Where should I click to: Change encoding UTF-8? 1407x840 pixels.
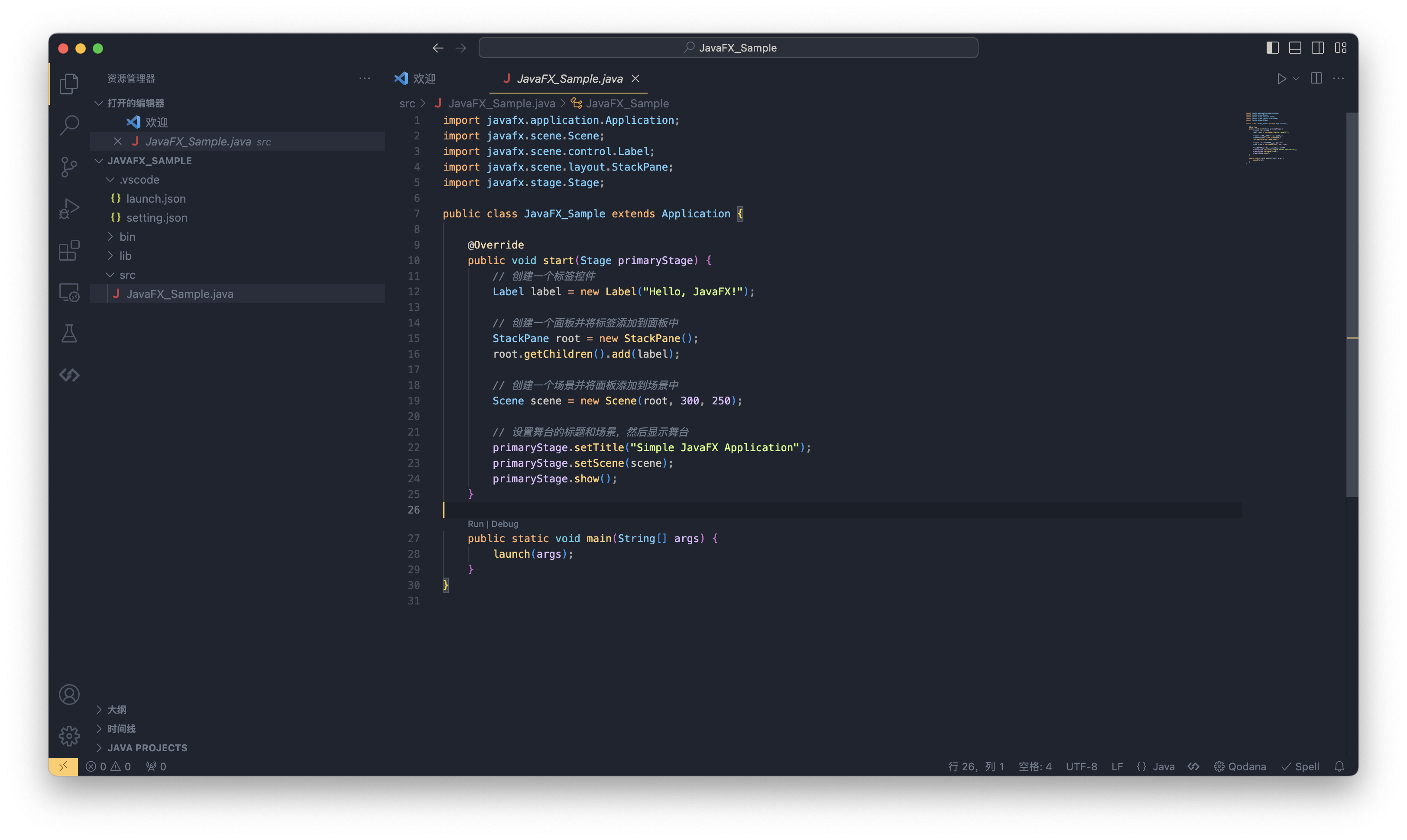click(1081, 766)
